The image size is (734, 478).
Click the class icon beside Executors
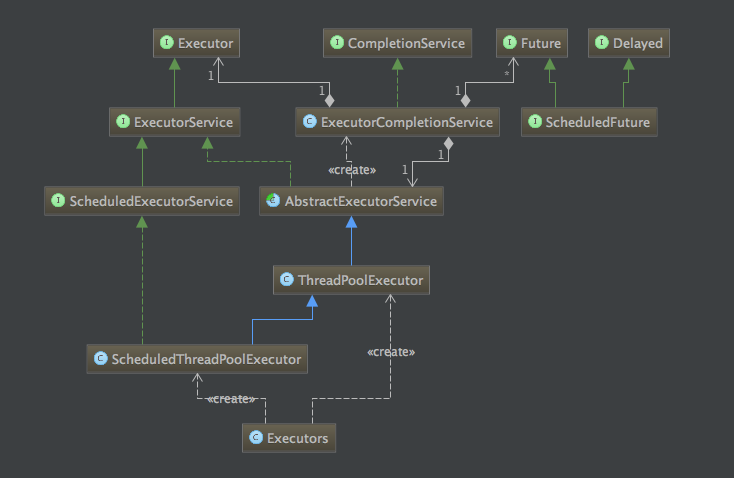tap(256, 437)
